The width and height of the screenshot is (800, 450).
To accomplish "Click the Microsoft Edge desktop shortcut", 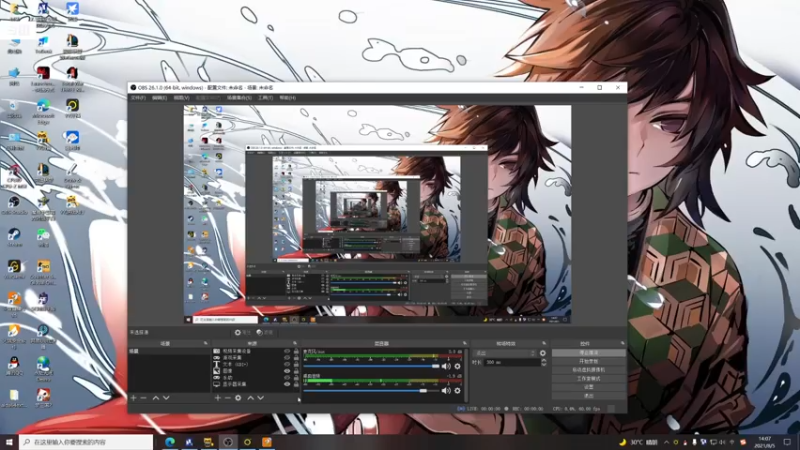I will tap(43, 111).
